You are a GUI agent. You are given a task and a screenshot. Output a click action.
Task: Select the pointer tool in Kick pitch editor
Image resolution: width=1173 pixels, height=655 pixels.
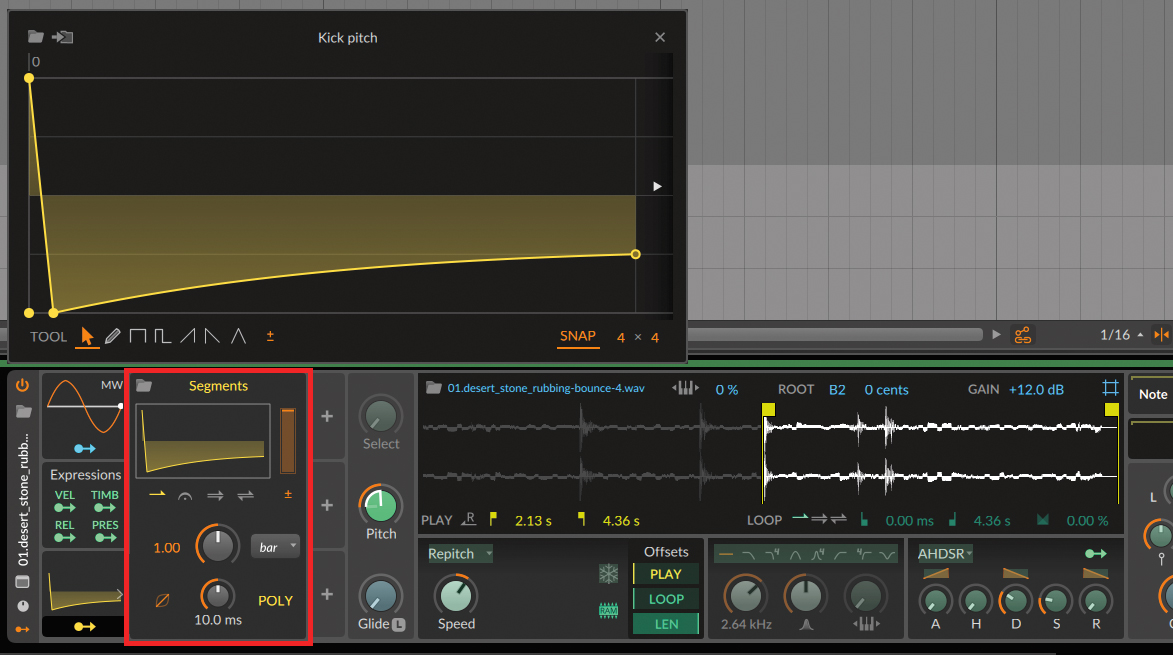[x=87, y=336]
